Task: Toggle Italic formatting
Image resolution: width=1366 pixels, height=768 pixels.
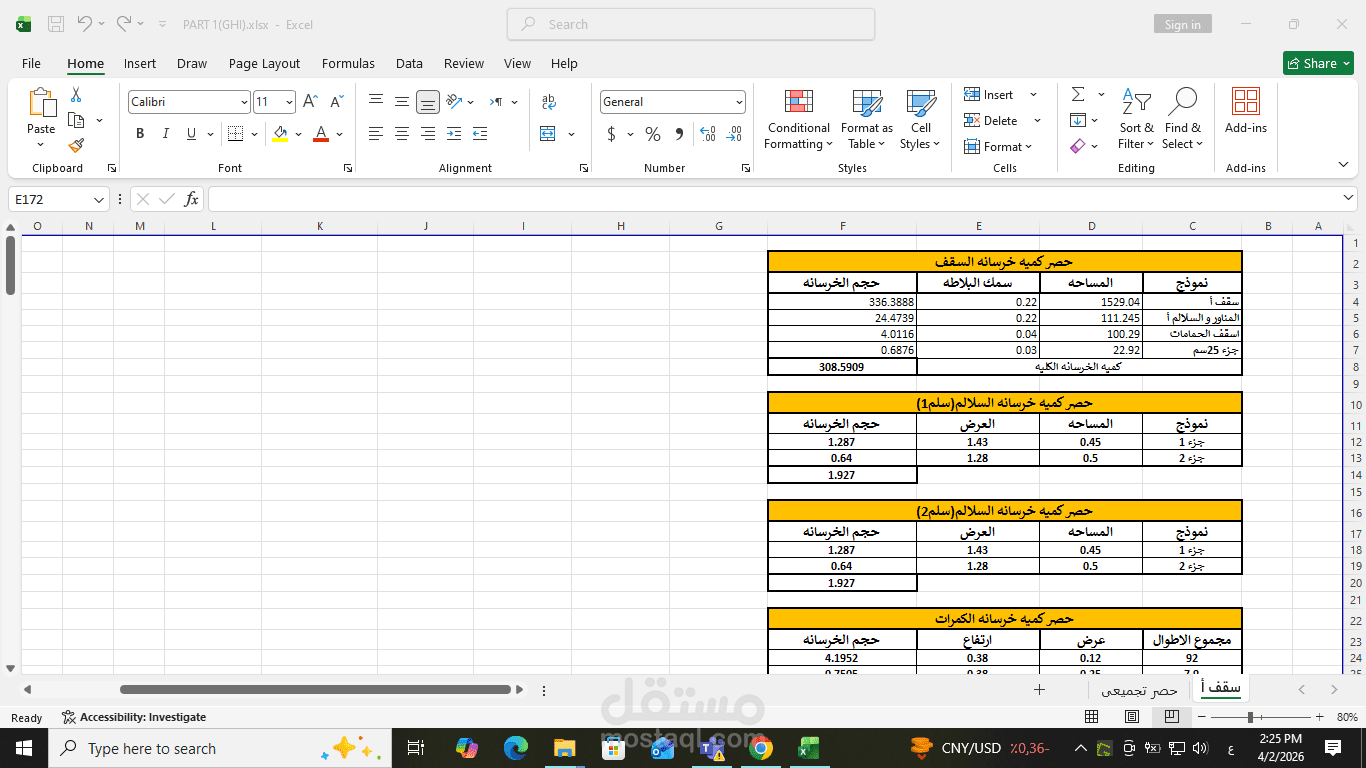Action: [x=166, y=134]
